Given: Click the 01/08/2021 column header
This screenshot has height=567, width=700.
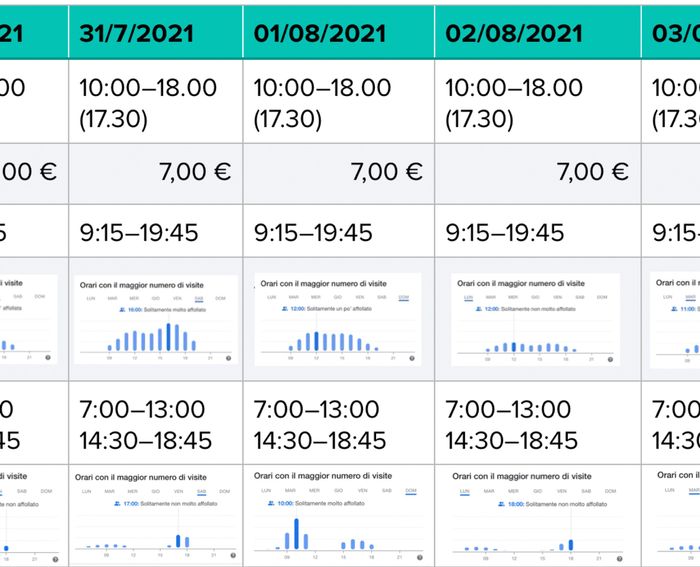Looking at the screenshot, I should [x=337, y=31].
